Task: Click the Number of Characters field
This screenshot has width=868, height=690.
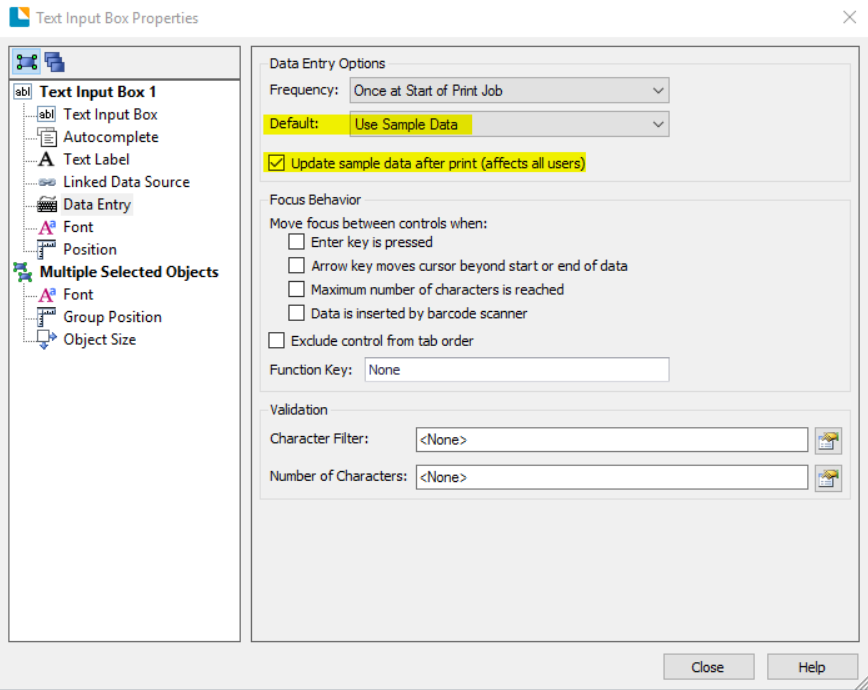Action: point(612,477)
